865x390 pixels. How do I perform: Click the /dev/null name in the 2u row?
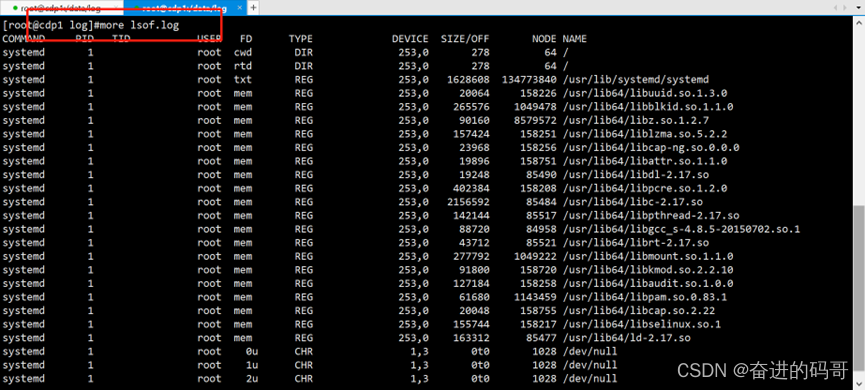(x=590, y=378)
